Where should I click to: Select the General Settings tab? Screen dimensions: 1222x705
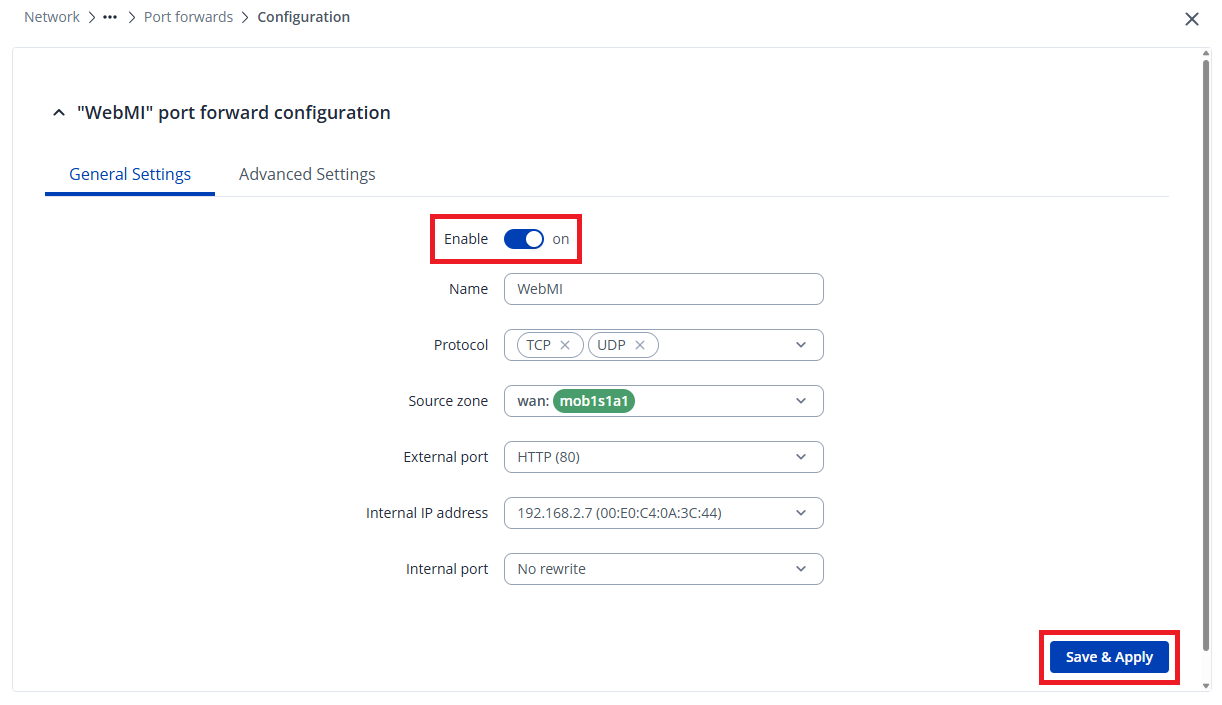pos(130,174)
